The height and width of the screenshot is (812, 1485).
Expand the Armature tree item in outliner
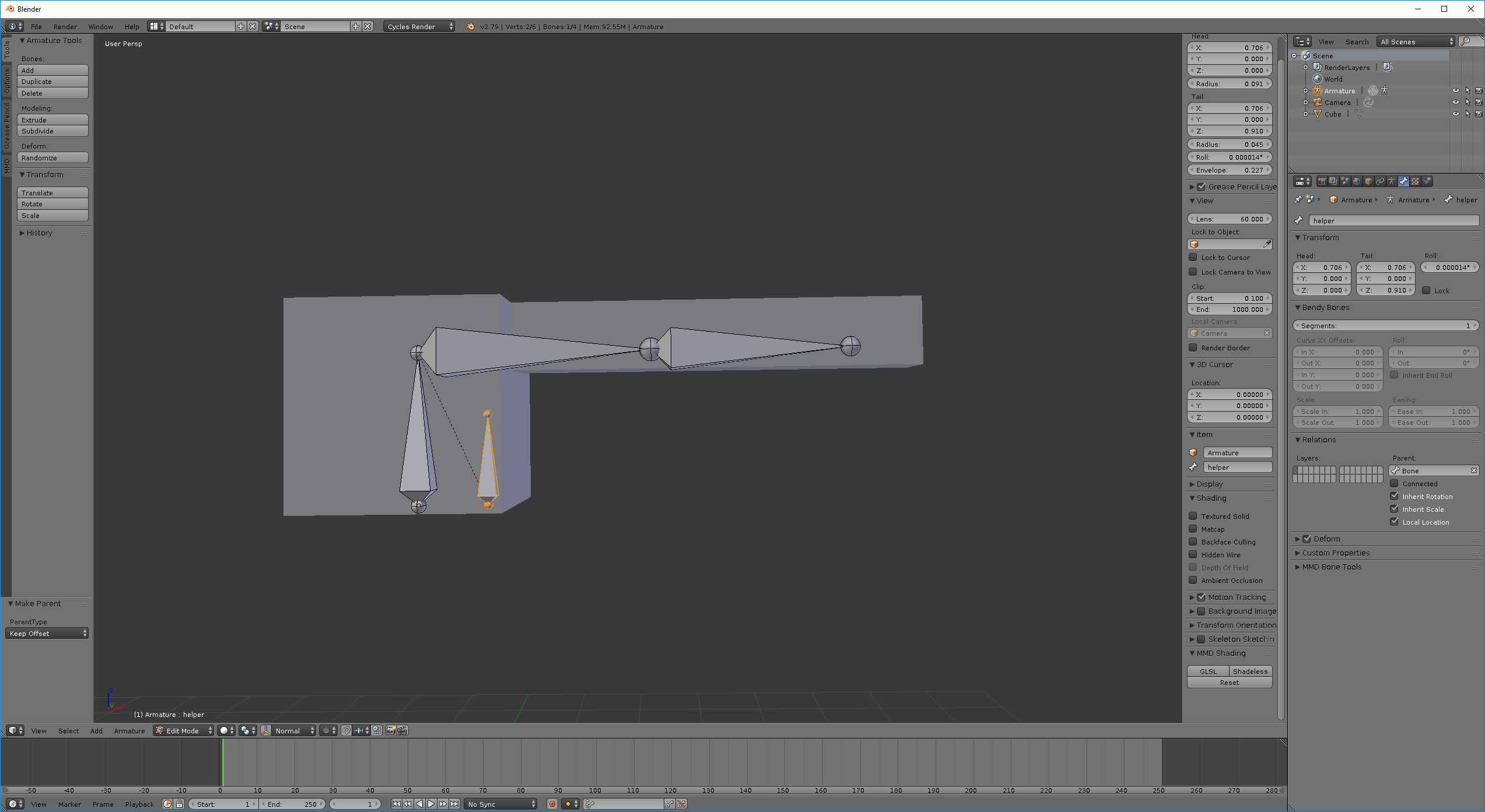pyautogui.click(x=1305, y=90)
